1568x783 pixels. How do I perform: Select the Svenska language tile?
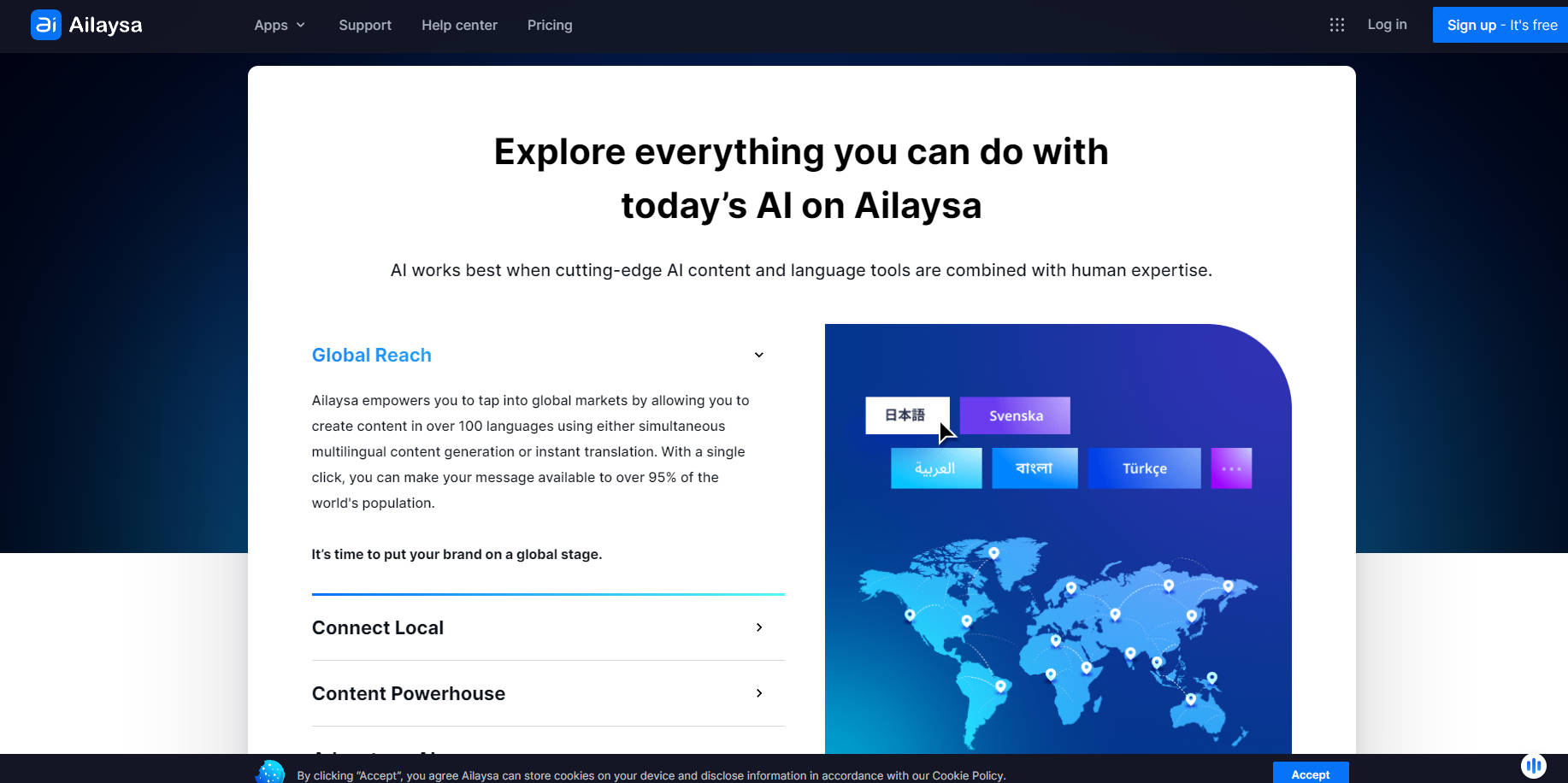tap(1015, 415)
